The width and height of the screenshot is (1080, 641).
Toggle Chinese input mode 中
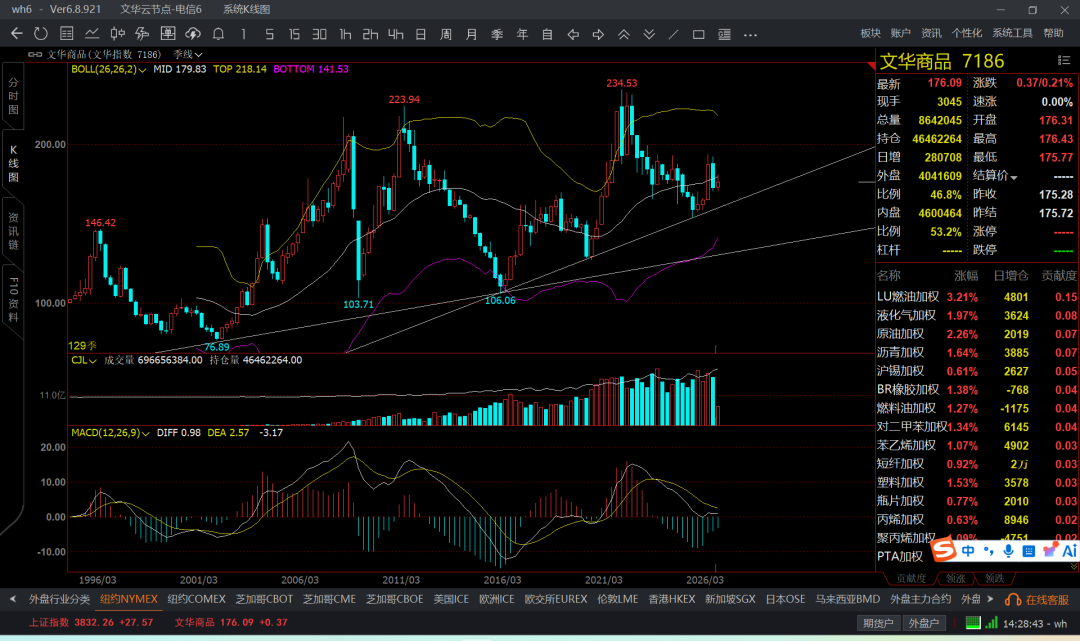point(968,551)
